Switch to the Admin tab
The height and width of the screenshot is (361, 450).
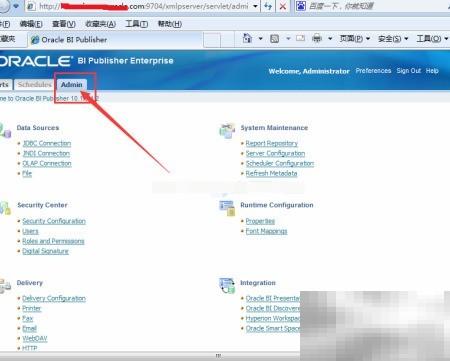71,85
